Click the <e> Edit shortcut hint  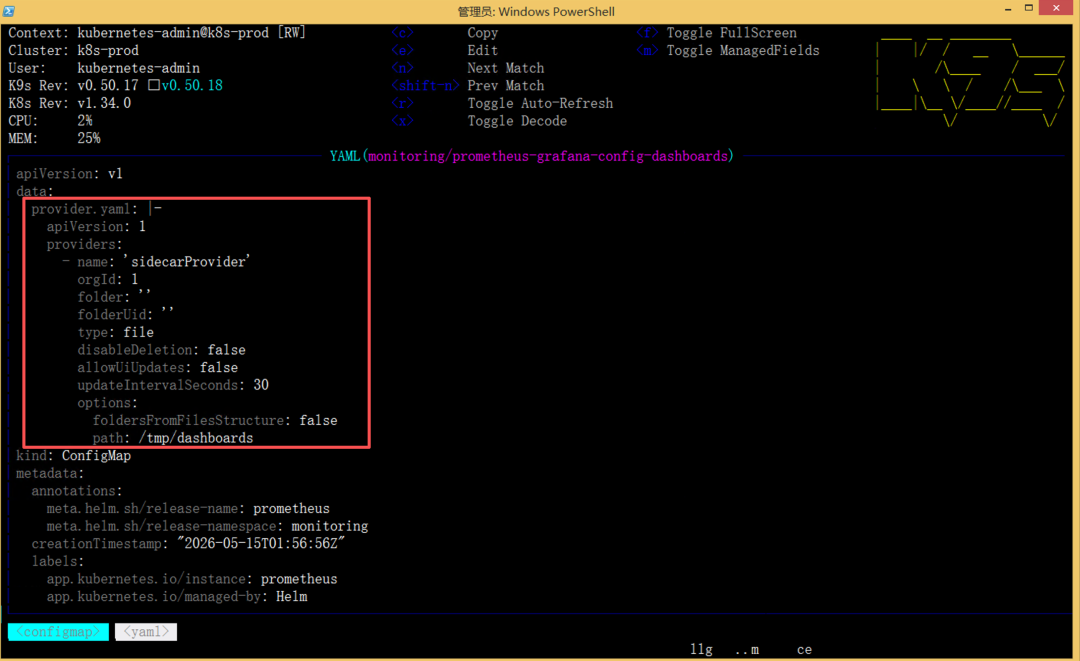[x=445, y=50]
